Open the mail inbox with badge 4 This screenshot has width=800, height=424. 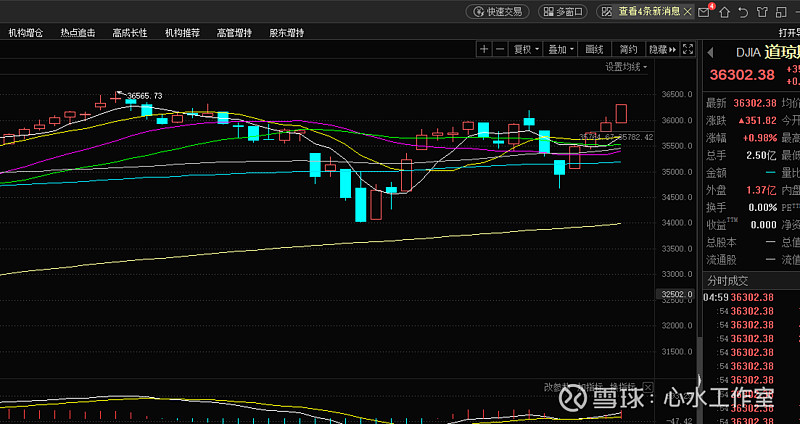(x=705, y=12)
